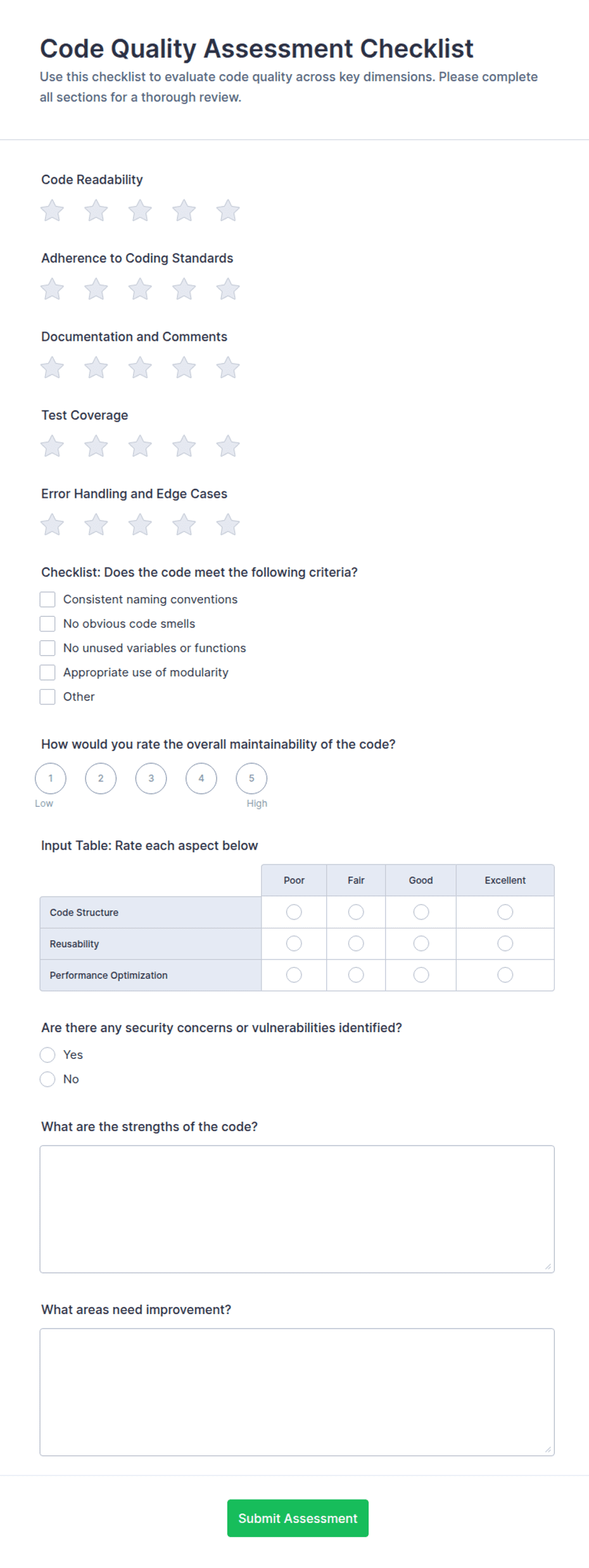Select Yes for security concerns

(x=47, y=1054)
